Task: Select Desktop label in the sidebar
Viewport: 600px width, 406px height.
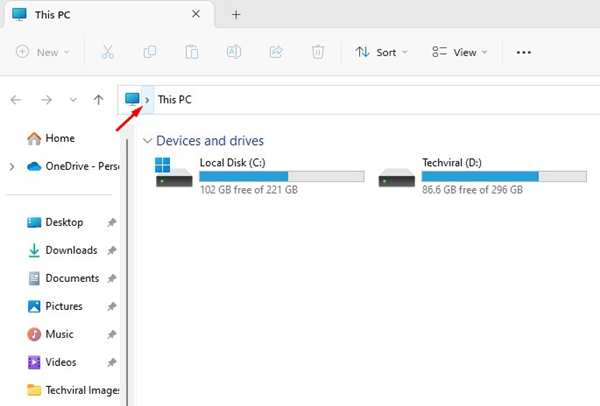Action: point(64,222)
